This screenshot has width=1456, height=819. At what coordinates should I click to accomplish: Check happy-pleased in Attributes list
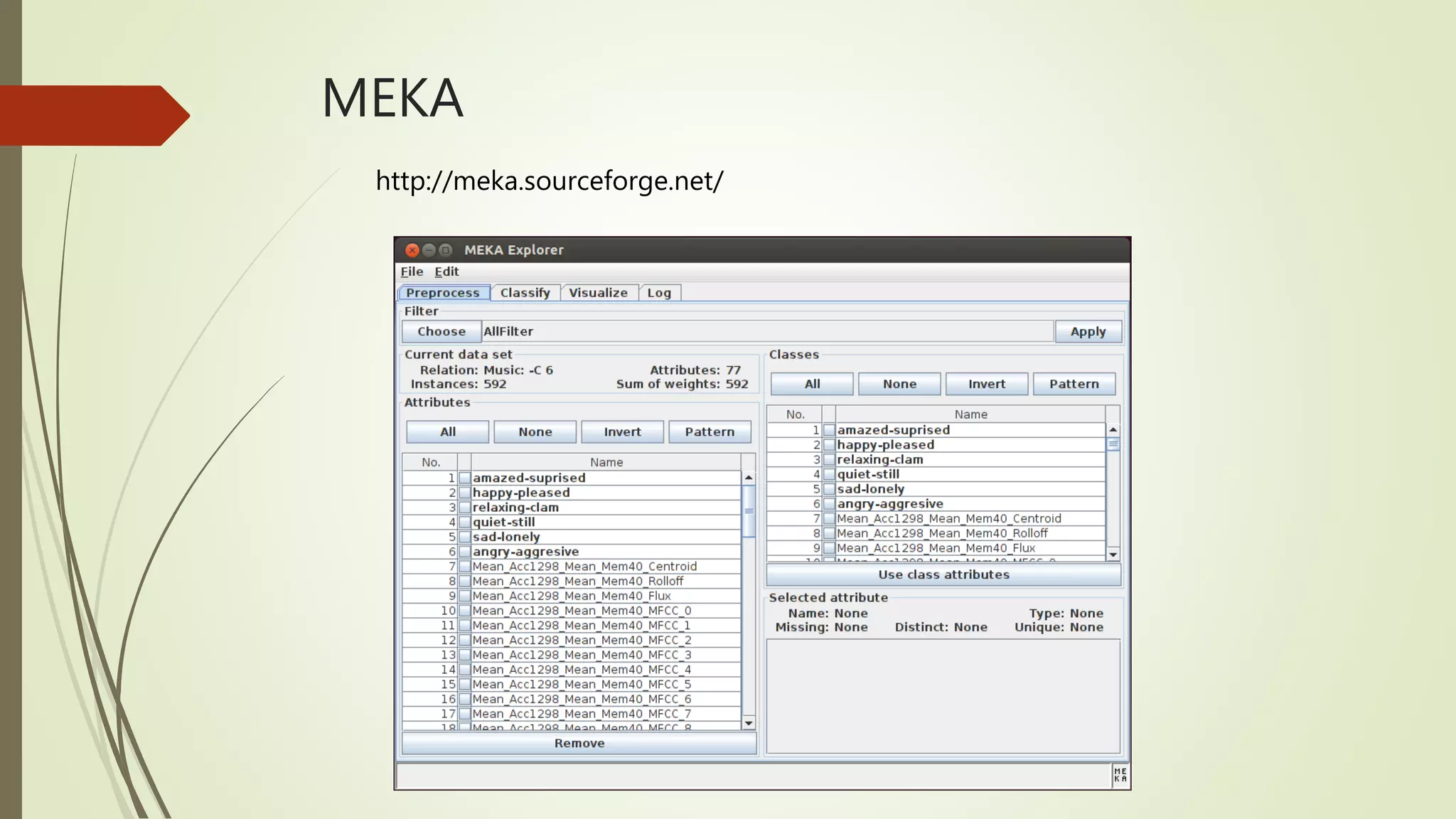[465, 493]
